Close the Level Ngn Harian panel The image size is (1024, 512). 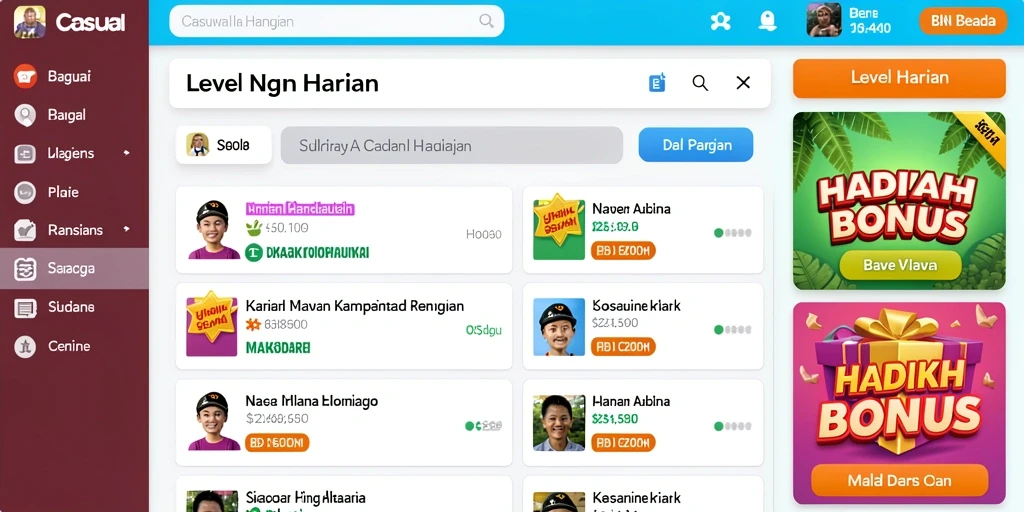[743, 83]
